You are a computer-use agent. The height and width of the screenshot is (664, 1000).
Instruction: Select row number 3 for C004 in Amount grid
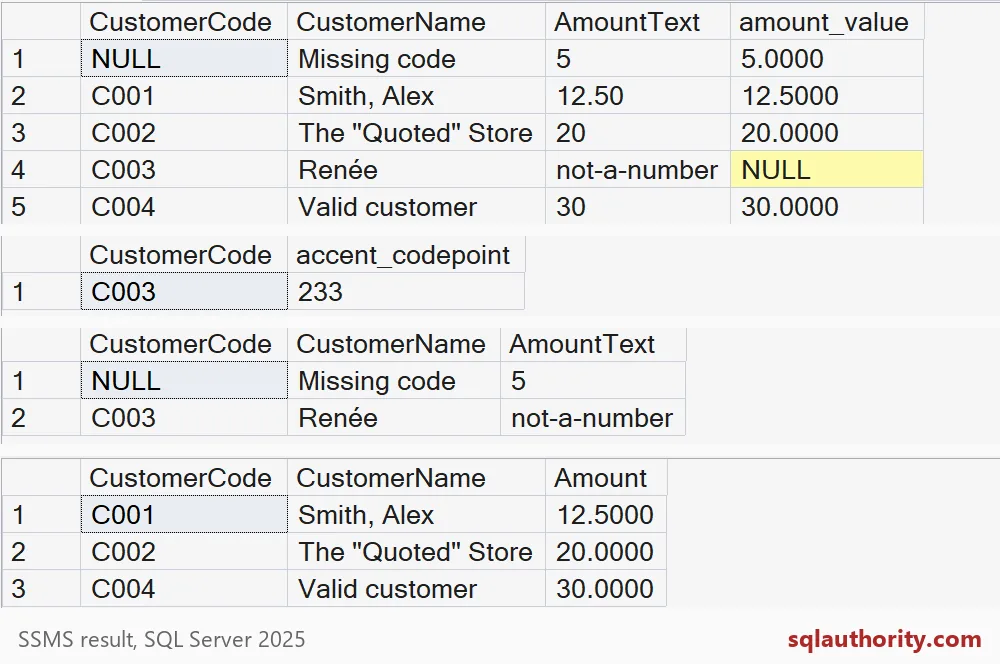(41, 589)
